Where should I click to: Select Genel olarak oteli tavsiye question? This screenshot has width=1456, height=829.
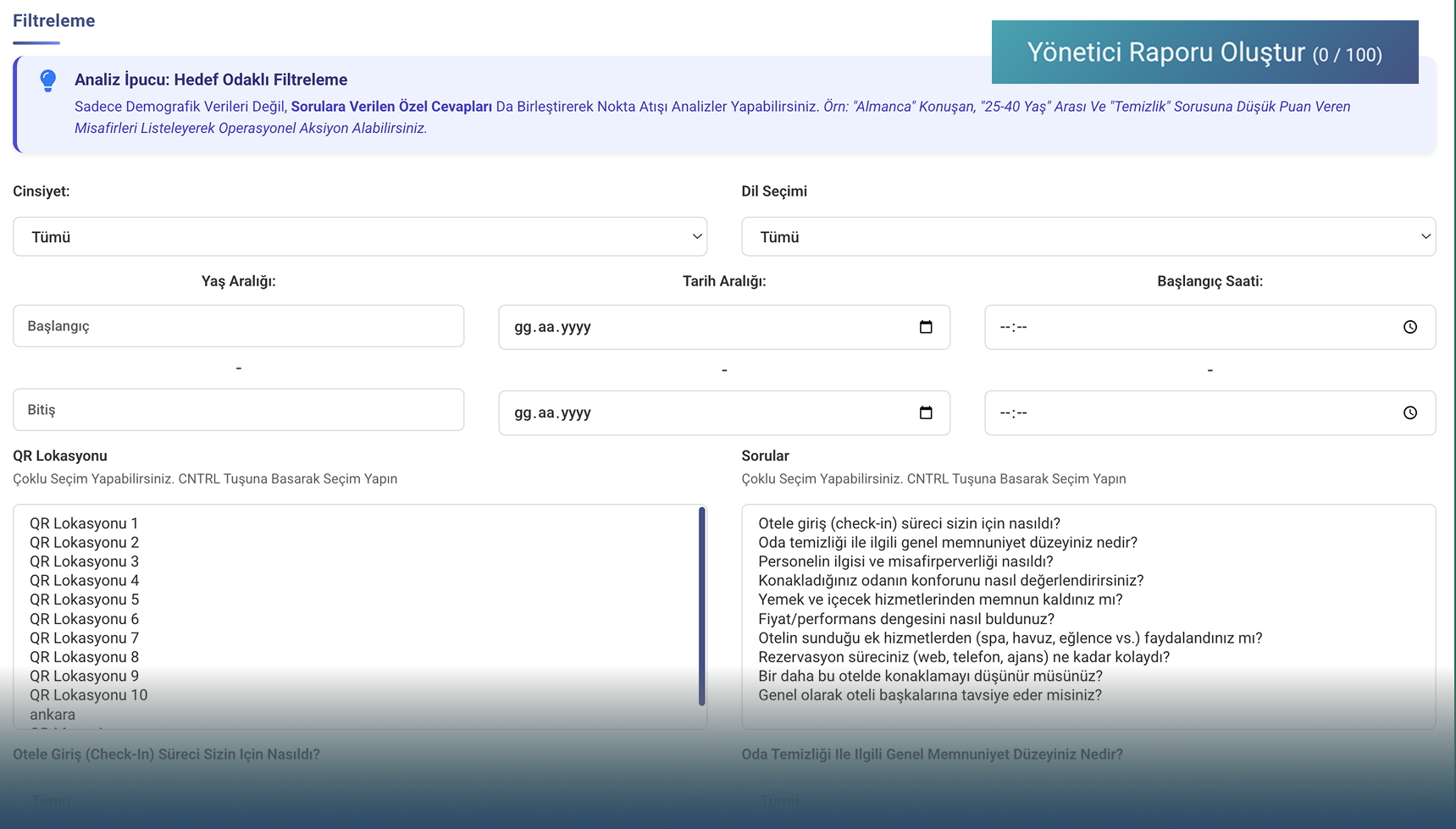click(930, 695)
